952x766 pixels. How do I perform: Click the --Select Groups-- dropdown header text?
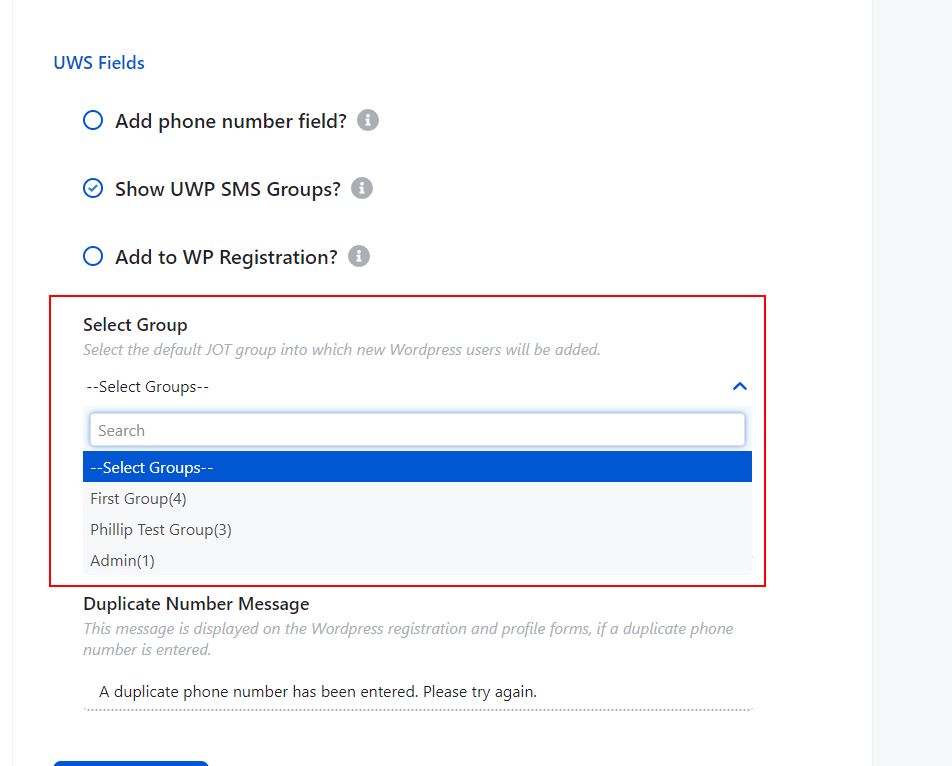click(148, 387)
